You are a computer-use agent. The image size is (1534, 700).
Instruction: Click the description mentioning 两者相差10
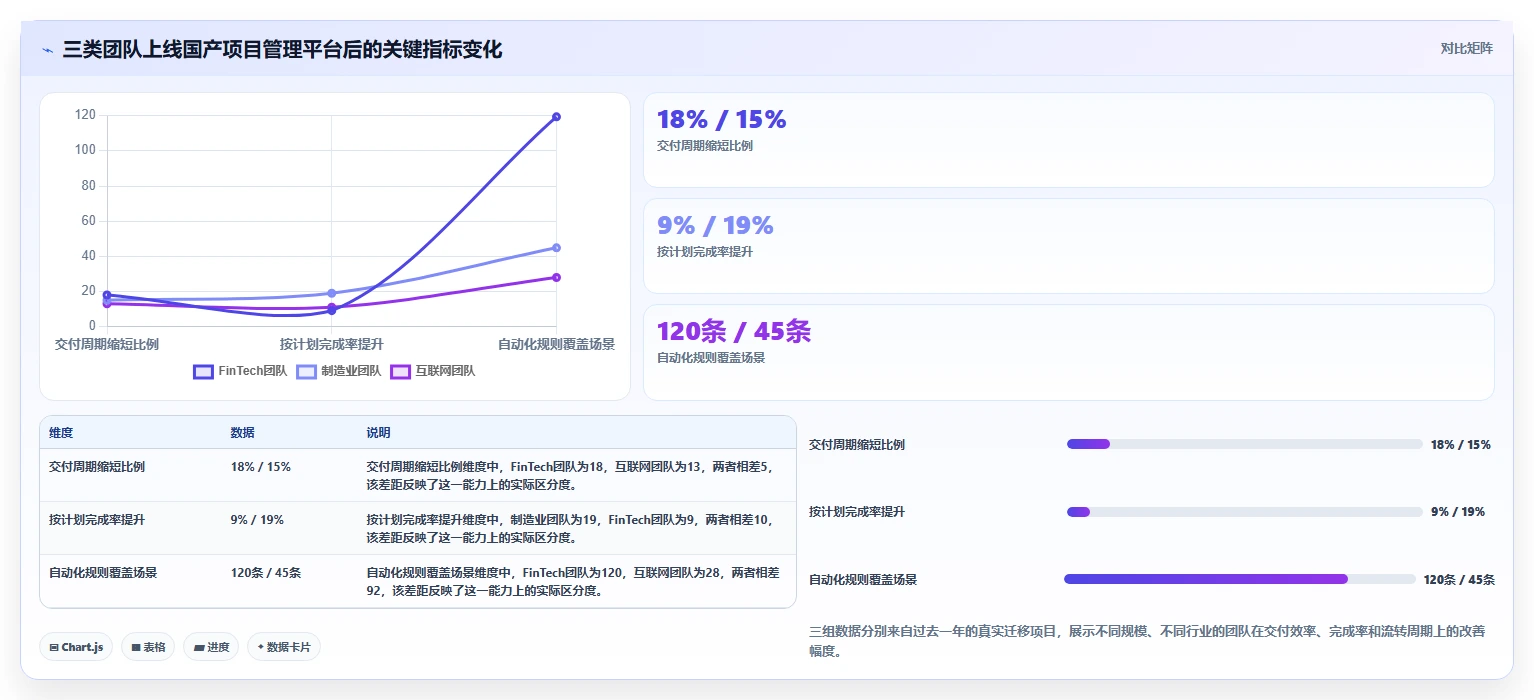[570, 528]
